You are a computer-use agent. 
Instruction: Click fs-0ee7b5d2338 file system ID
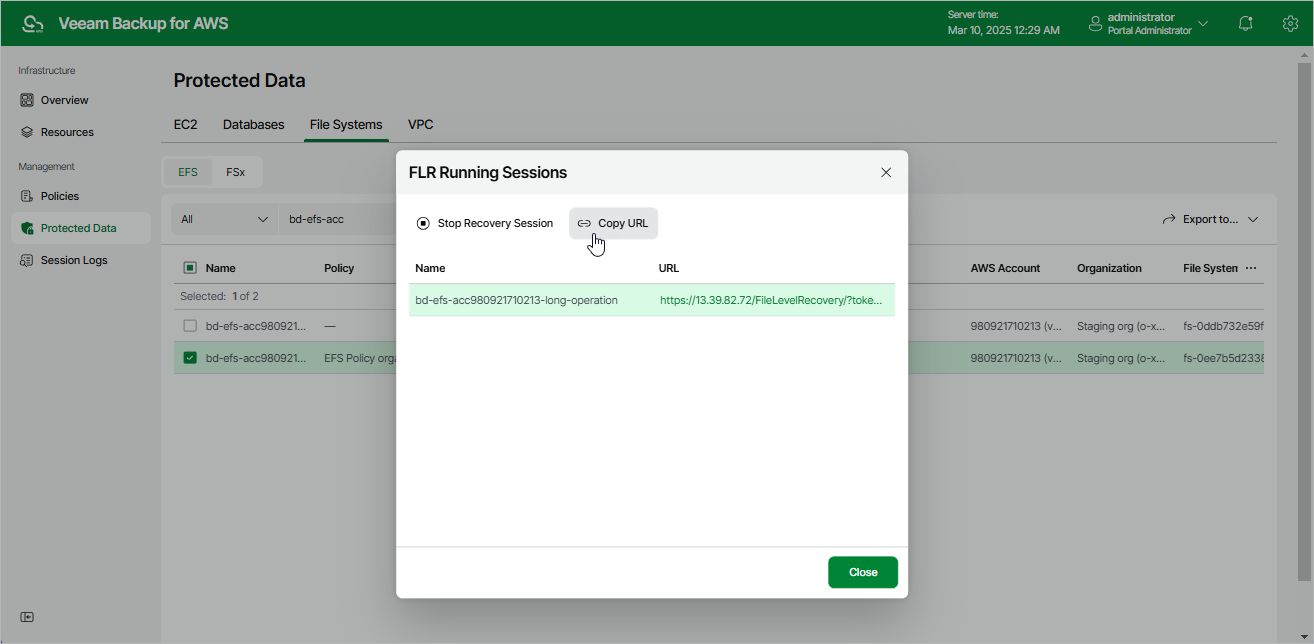pyautogui.click(x=1223, y=358)
